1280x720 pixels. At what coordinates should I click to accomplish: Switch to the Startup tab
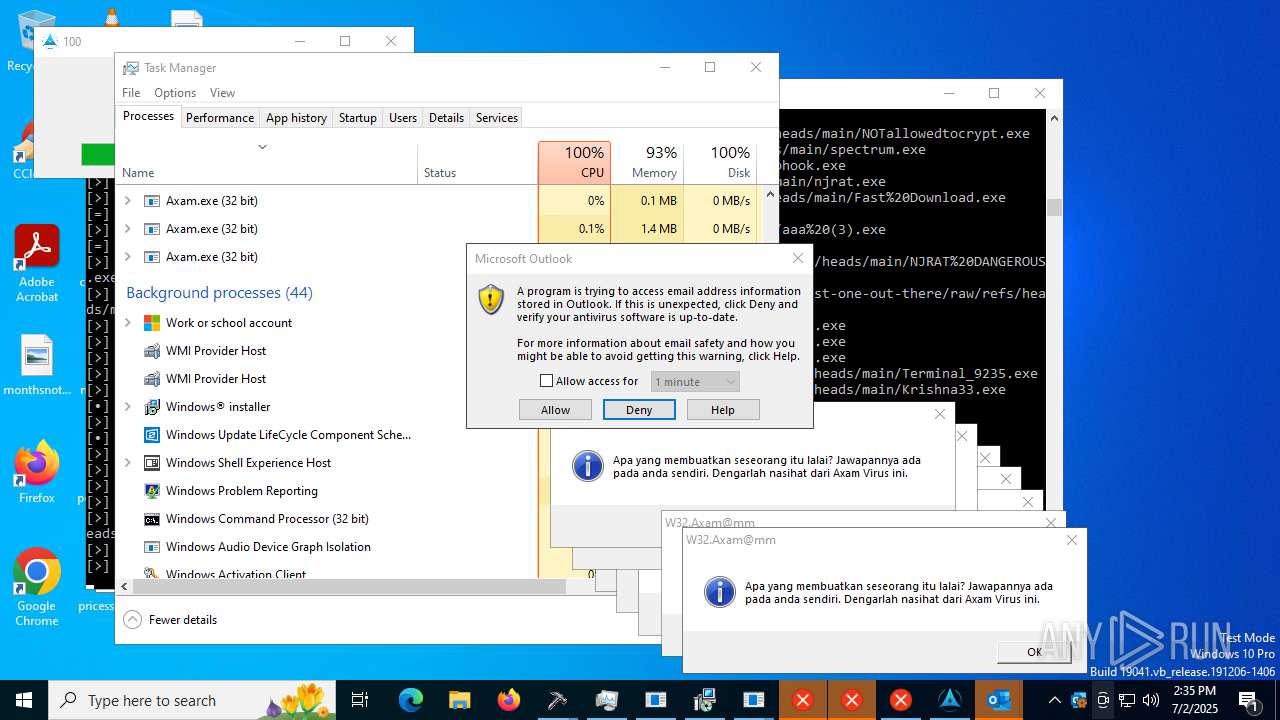(x=357, y=117)
